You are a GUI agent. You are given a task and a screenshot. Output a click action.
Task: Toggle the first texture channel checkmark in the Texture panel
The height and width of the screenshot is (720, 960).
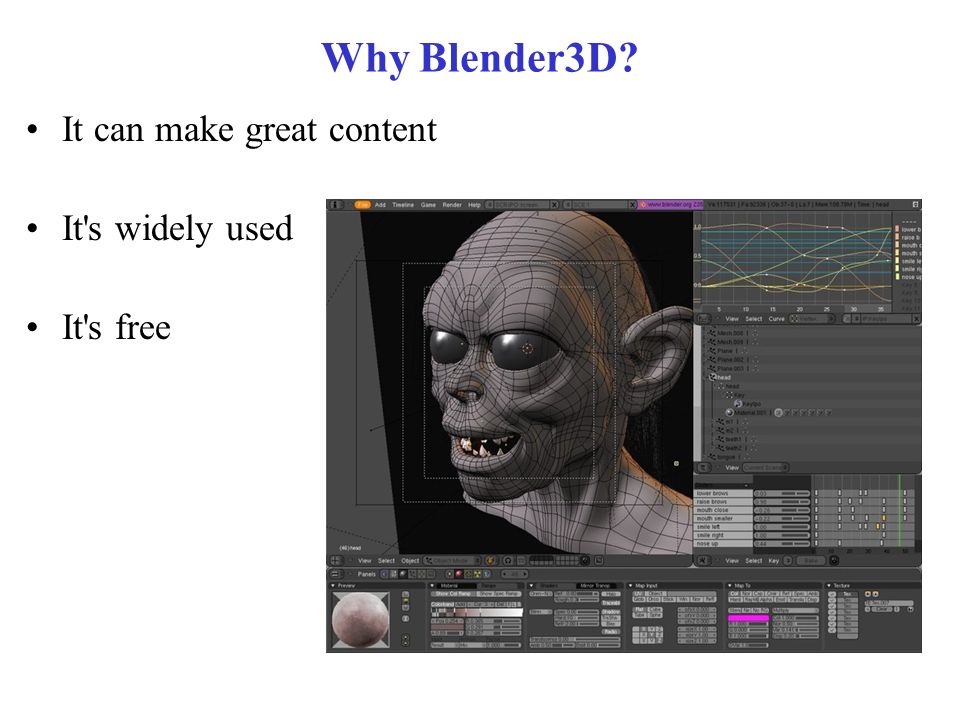[832, 594]
